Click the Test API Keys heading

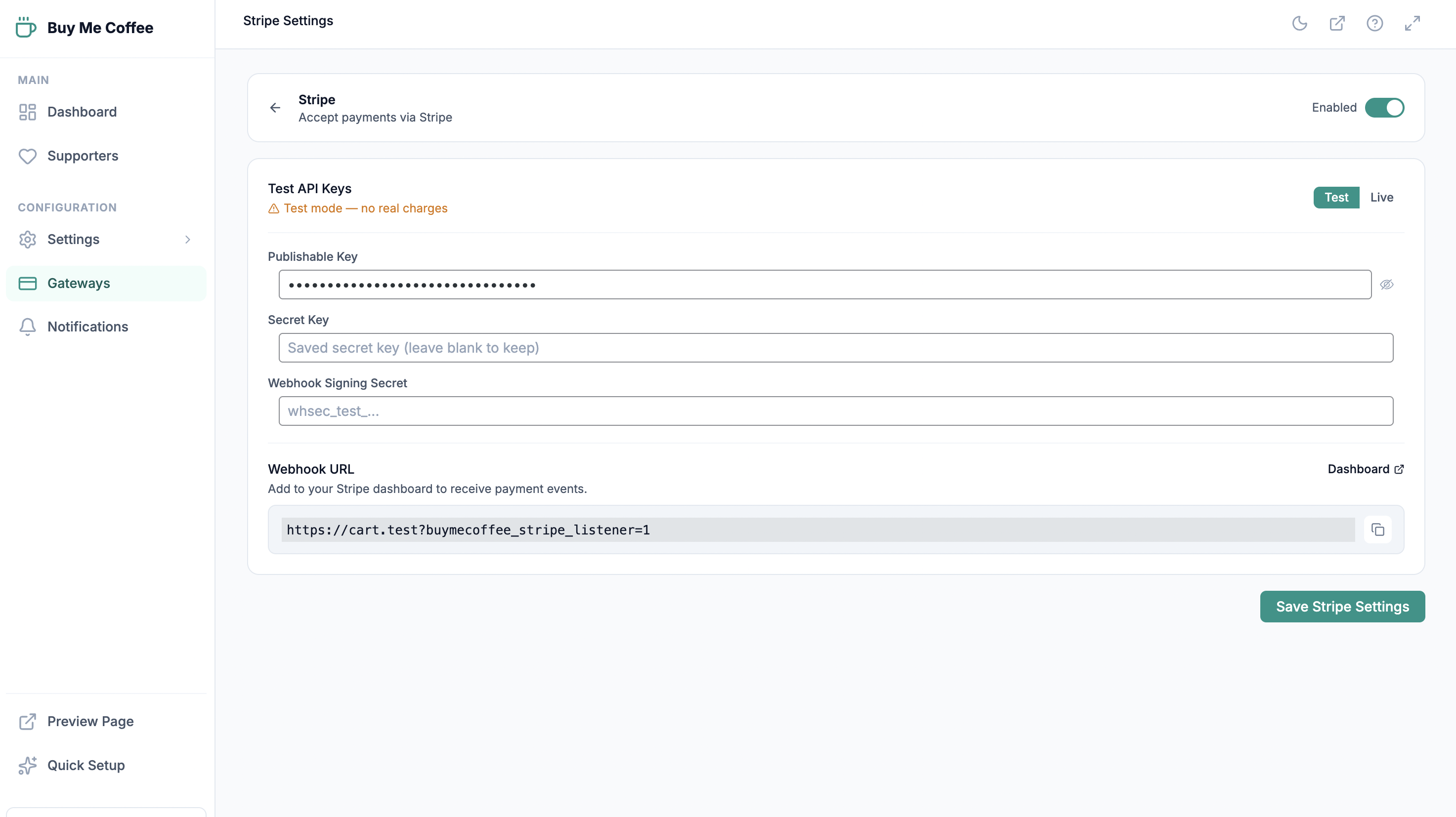pos(310,189)
